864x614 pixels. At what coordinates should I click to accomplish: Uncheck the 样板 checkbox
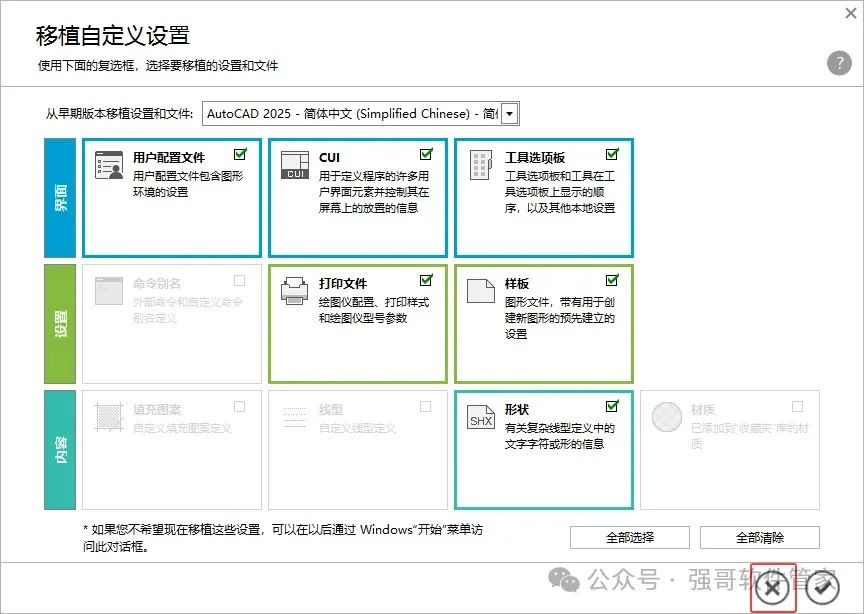(x=612, y=281)
